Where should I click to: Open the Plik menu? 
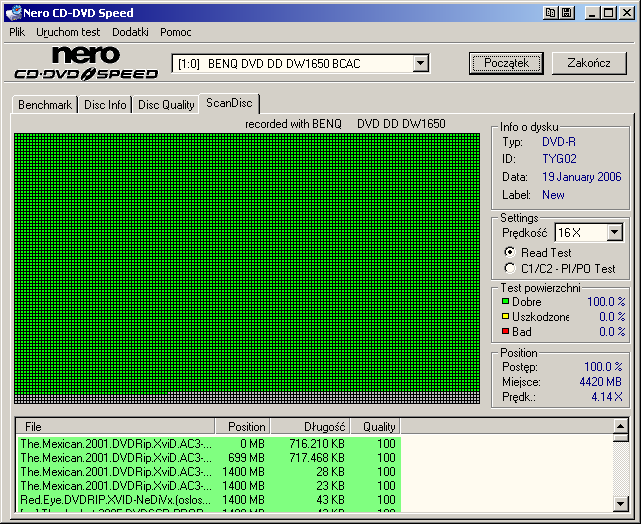(x=17, y=32)
